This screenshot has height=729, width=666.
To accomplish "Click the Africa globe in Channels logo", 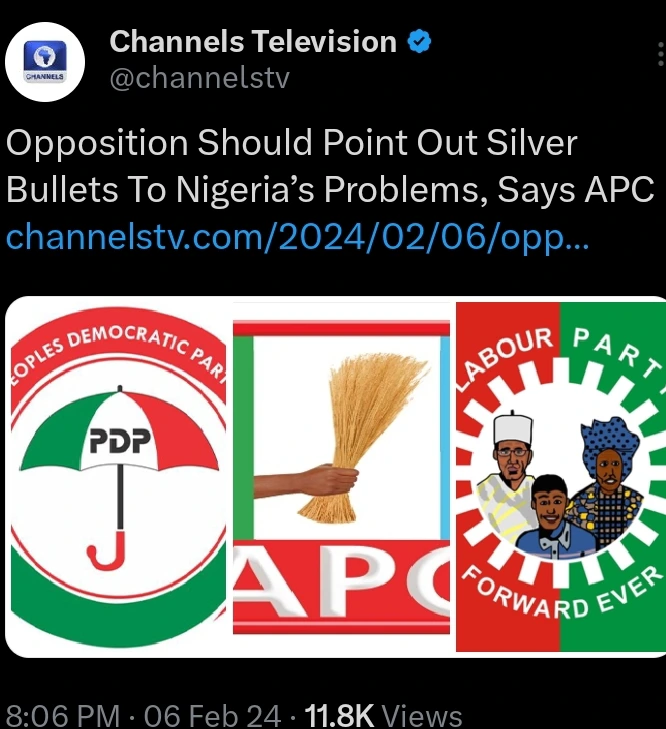I will [x=45, y=56].
